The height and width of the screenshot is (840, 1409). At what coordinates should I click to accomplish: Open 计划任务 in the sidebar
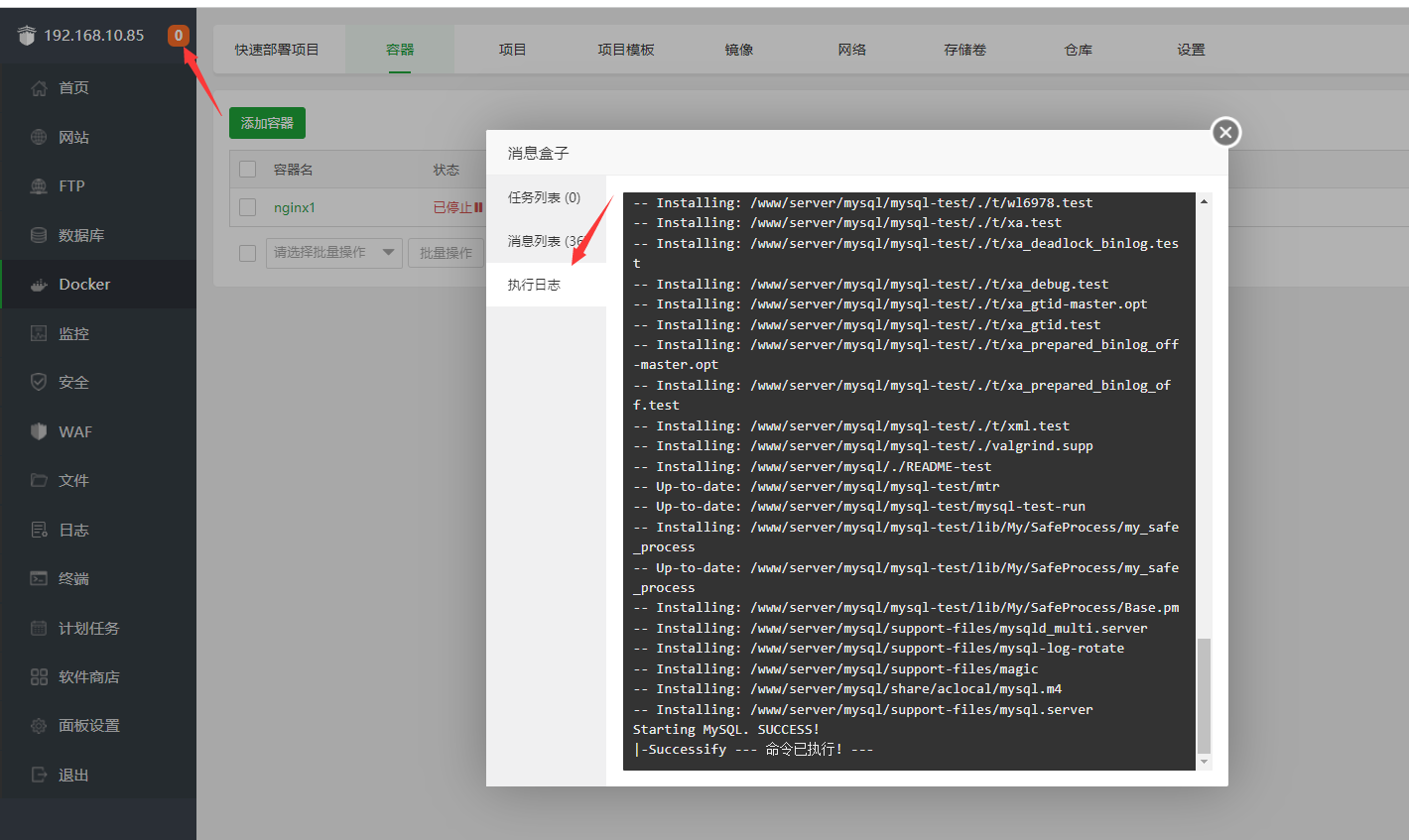[88, 628]
